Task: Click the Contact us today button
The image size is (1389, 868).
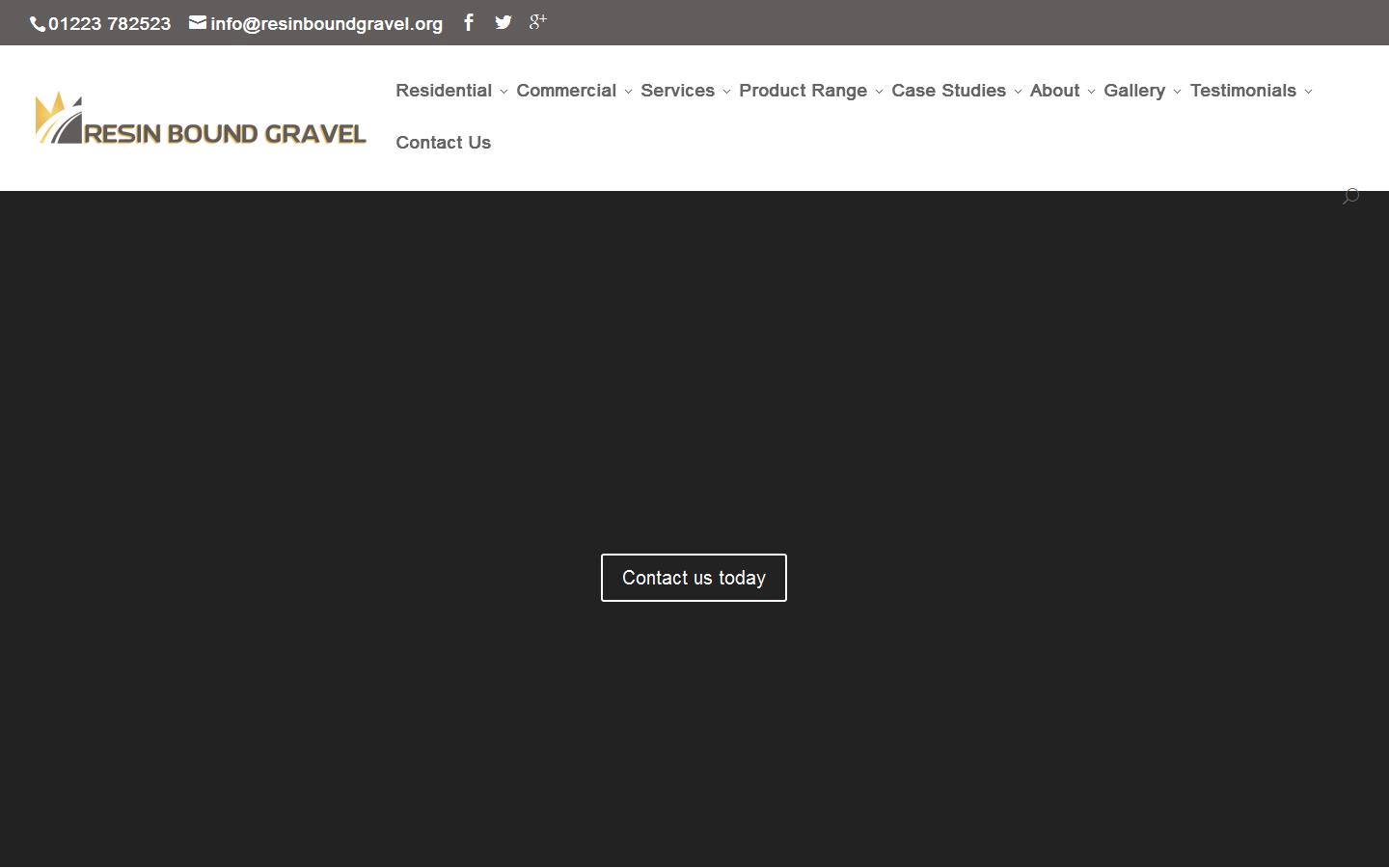Action: pyautogui.click(x=694, y=577)
